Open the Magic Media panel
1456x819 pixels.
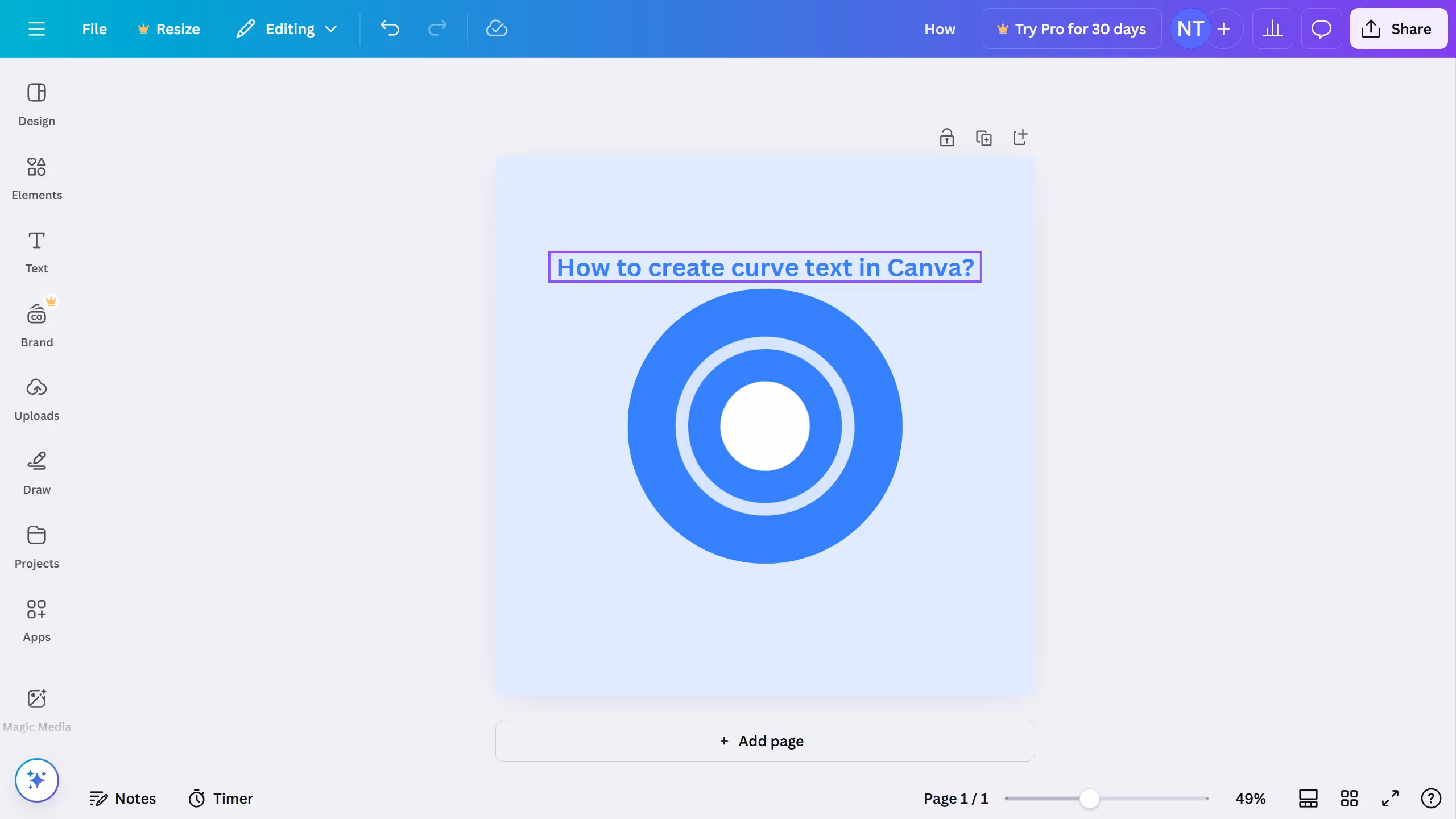[36, 708]
